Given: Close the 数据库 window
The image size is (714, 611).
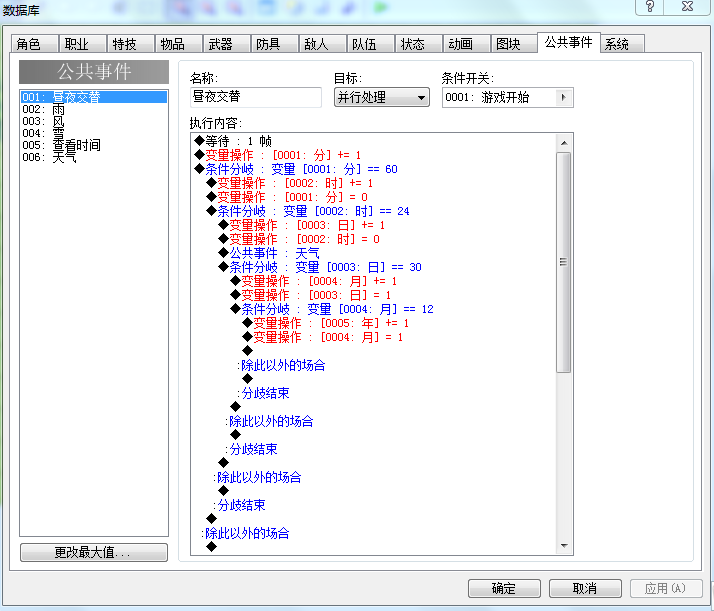Looking at the screenshot, I should (x=687, y=6).
